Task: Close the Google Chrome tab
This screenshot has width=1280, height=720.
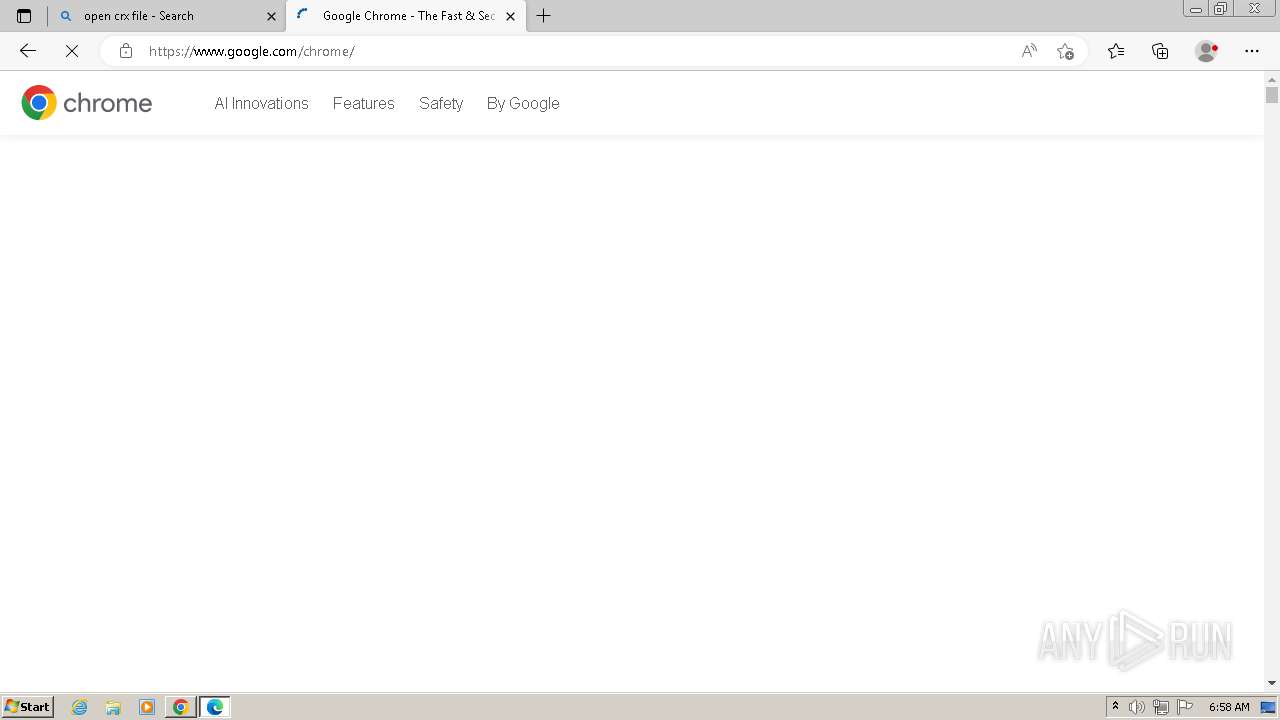Action: (x=510, y=16)
